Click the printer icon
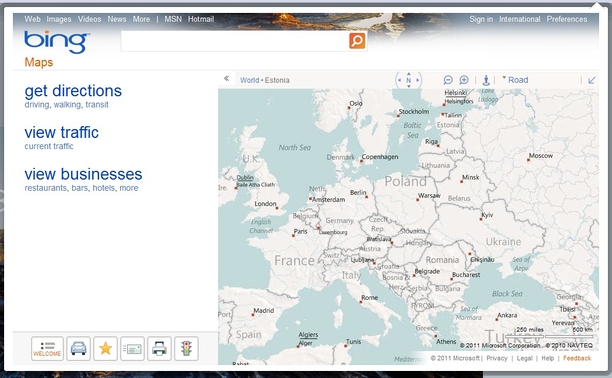 click(x=159, y=348)
